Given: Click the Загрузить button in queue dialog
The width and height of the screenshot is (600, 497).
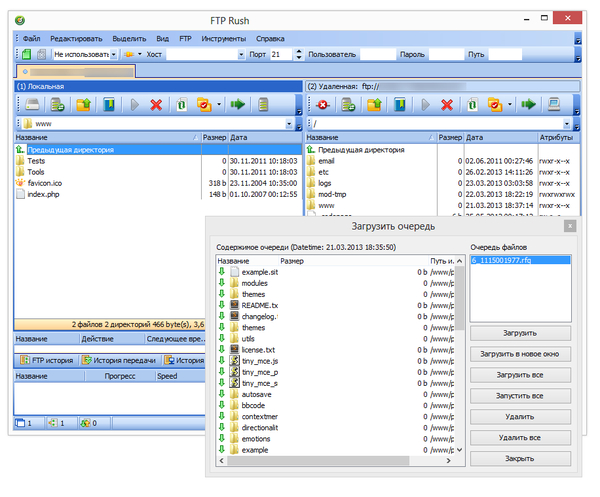Looking at the screenshot, I should [520, 333].
